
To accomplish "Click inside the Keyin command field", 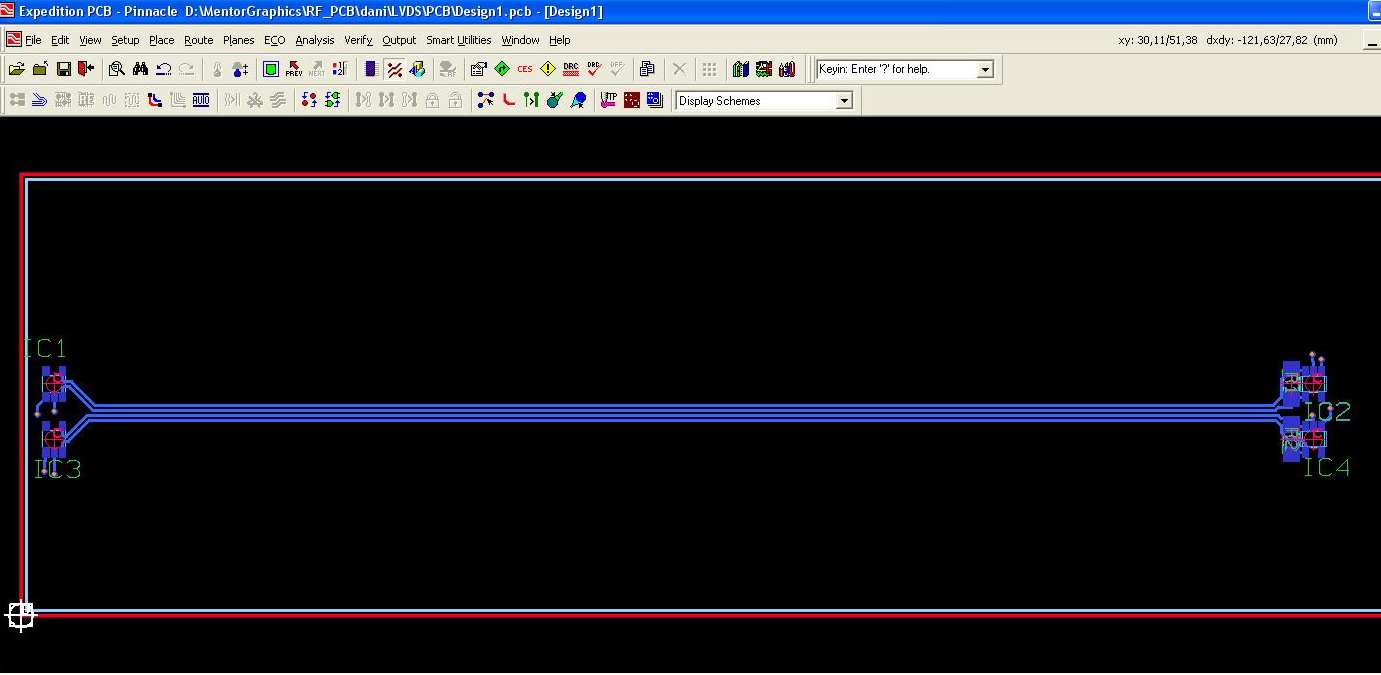I will [x=896, y=69].
